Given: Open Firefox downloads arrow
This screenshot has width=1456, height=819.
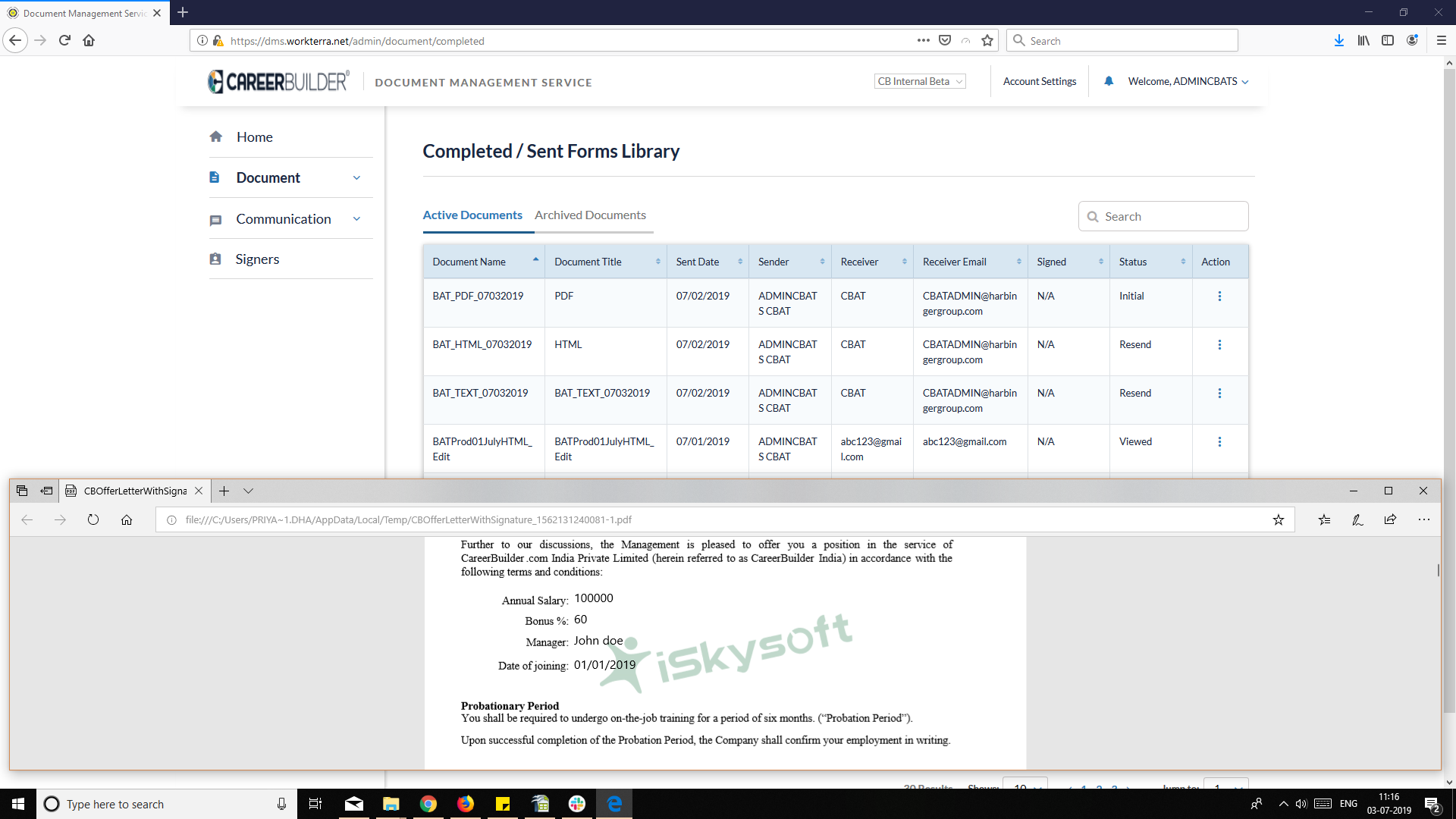Looking at the screenshot, I should pyautogui.click(x=1339, y=40).
